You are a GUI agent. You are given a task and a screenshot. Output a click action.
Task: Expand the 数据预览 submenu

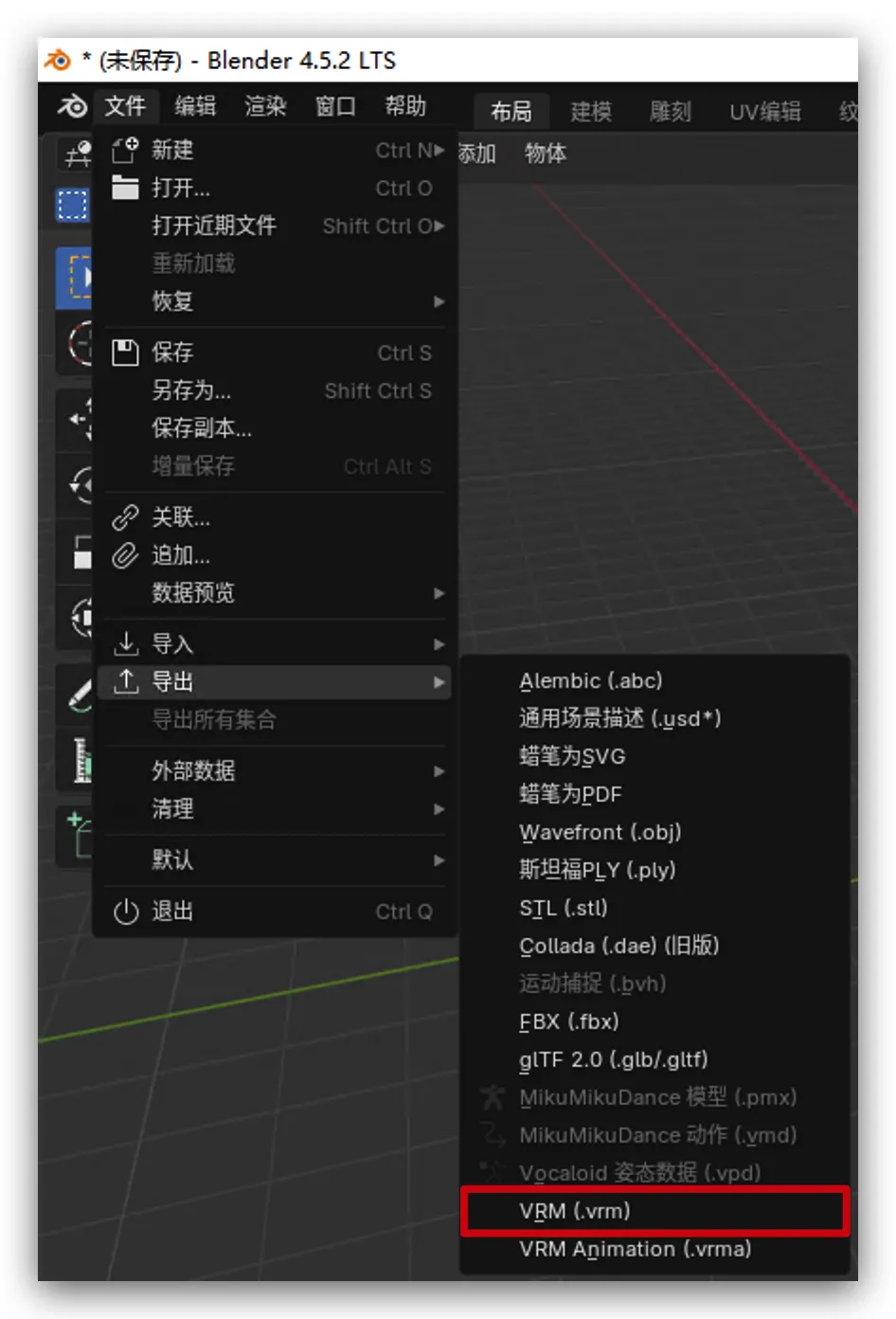coord(275,594)
